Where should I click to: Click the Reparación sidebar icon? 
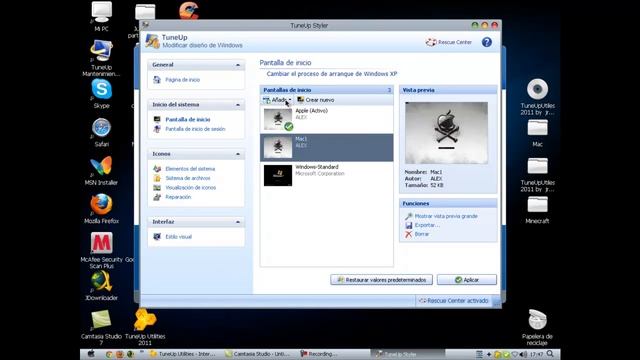coord(157,197)
